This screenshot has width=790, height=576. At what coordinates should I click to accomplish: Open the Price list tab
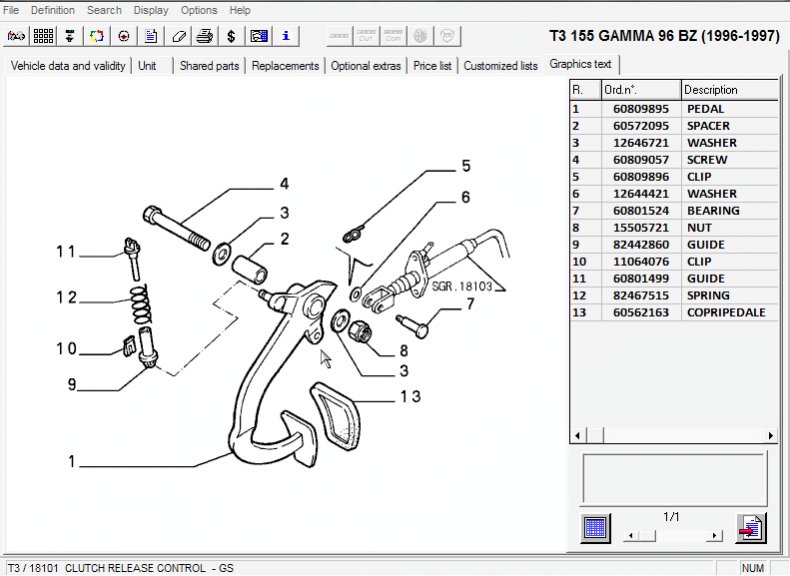pos(432,66)
